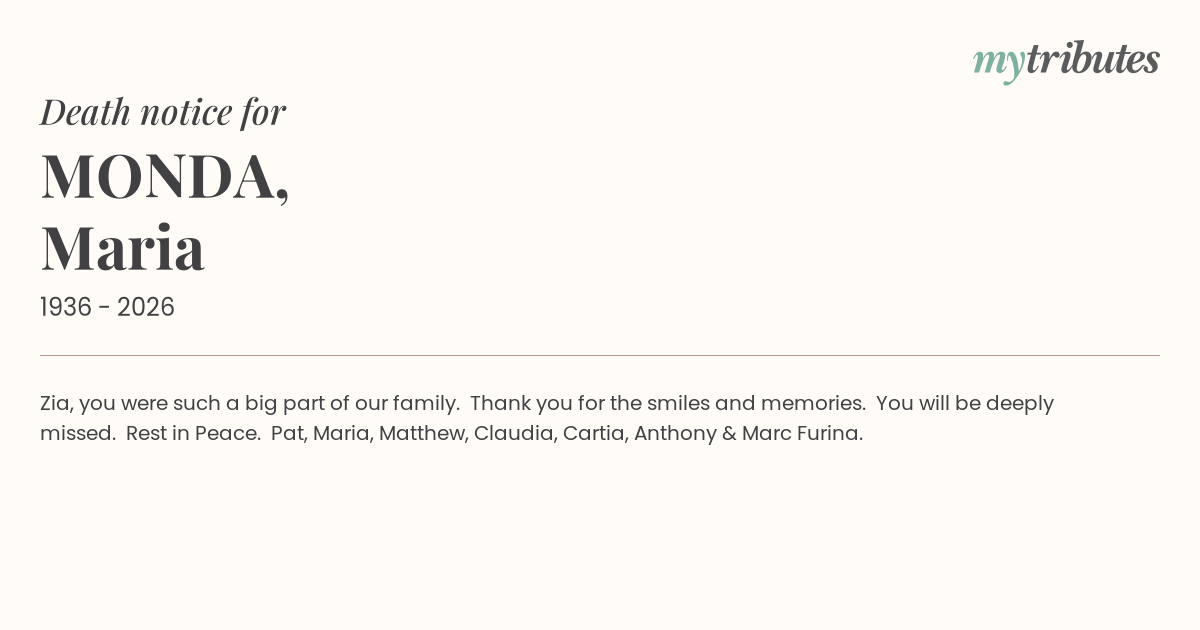1200x630 pixels.
Task: Click the name "Claudia" in the message
Action: coord(514,433)
